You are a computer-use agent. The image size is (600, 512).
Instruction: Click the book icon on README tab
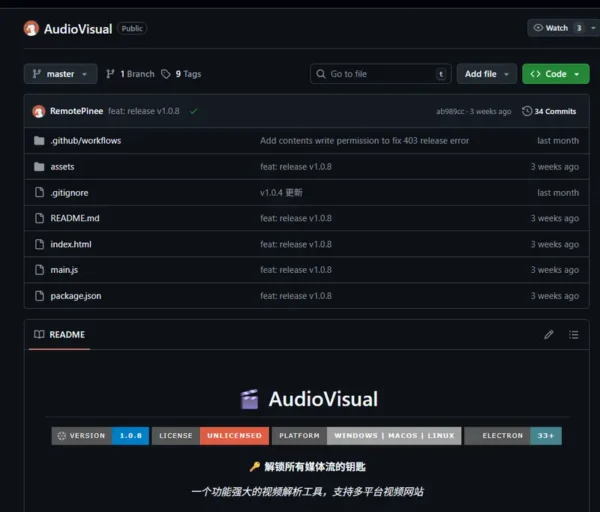click(x=39, y=334)
